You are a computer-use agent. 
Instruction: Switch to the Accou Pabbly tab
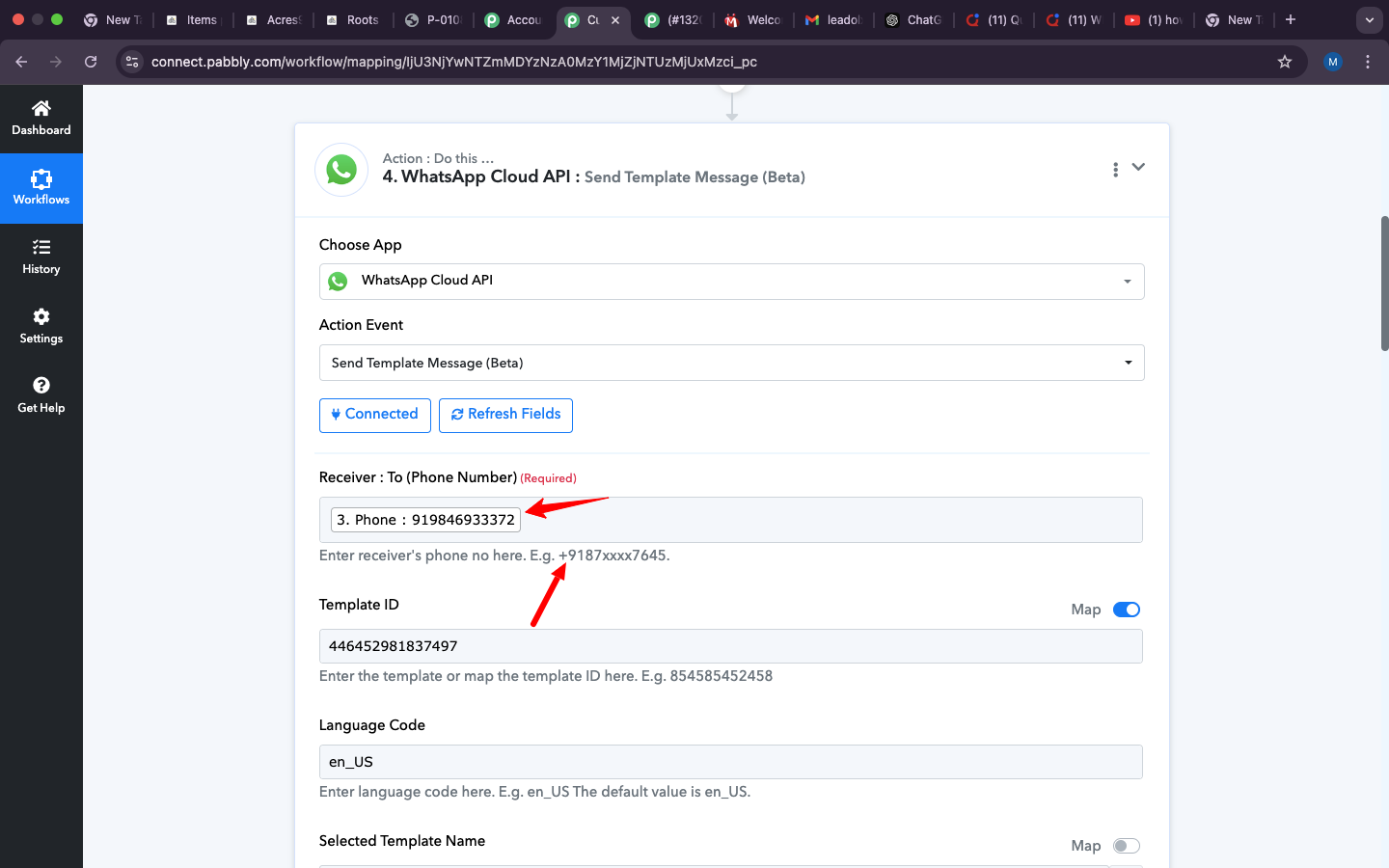tap(514, 19)
